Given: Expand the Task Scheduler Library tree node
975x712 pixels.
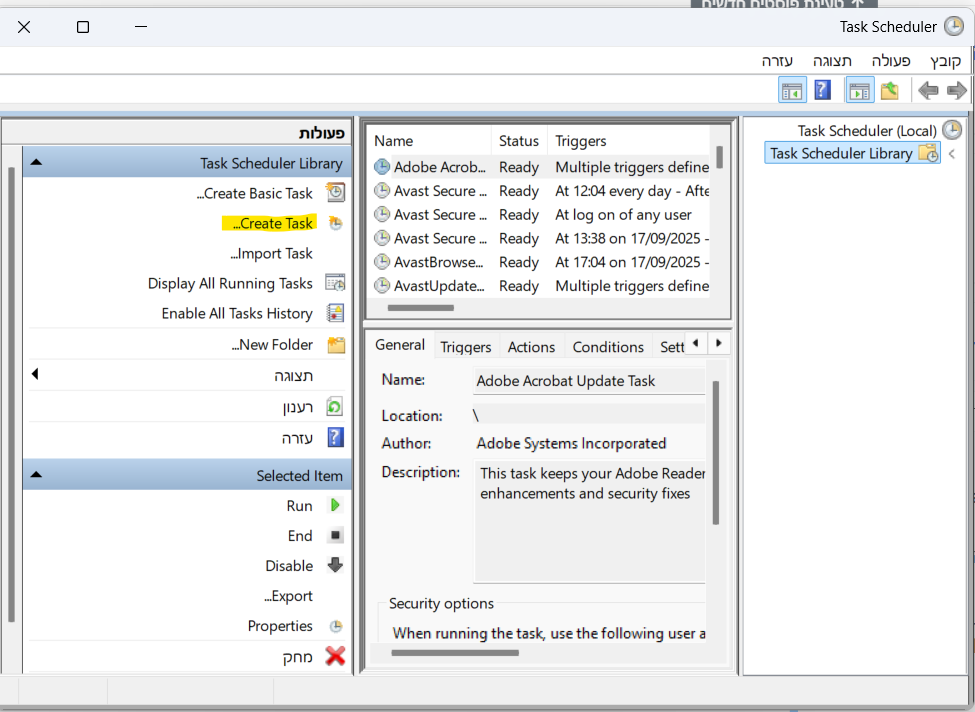Looking at the screenshot, I should (951, 154).
